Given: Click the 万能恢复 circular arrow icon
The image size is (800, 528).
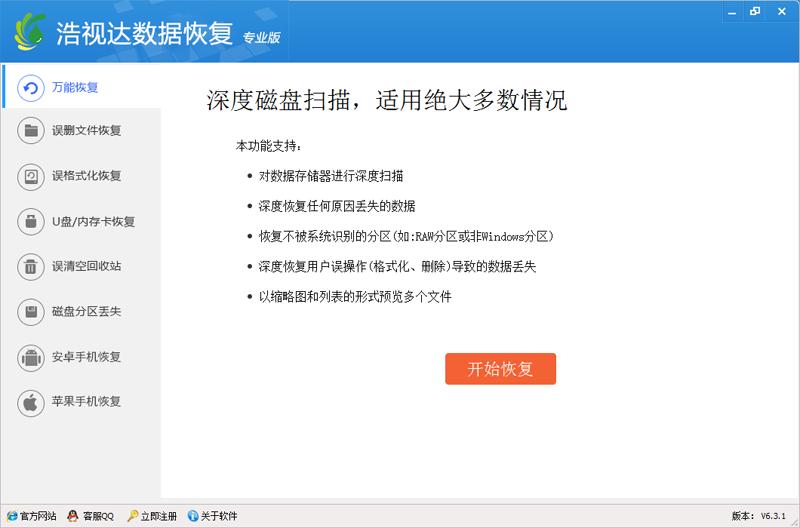Looking at the screenshot, I should tap(31, 88).
